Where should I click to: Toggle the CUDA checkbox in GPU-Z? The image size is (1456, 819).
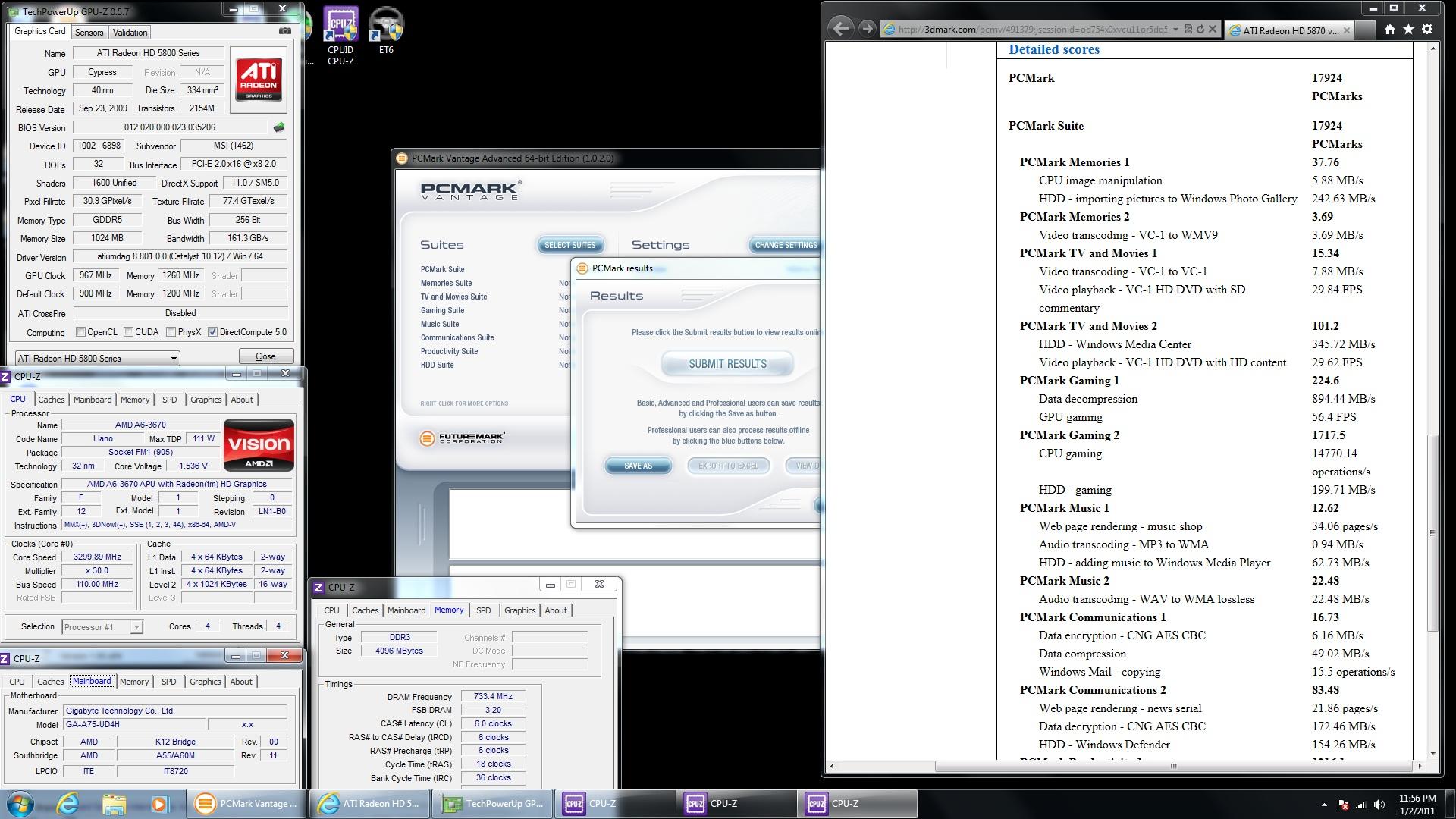click(x=128, y=332)
